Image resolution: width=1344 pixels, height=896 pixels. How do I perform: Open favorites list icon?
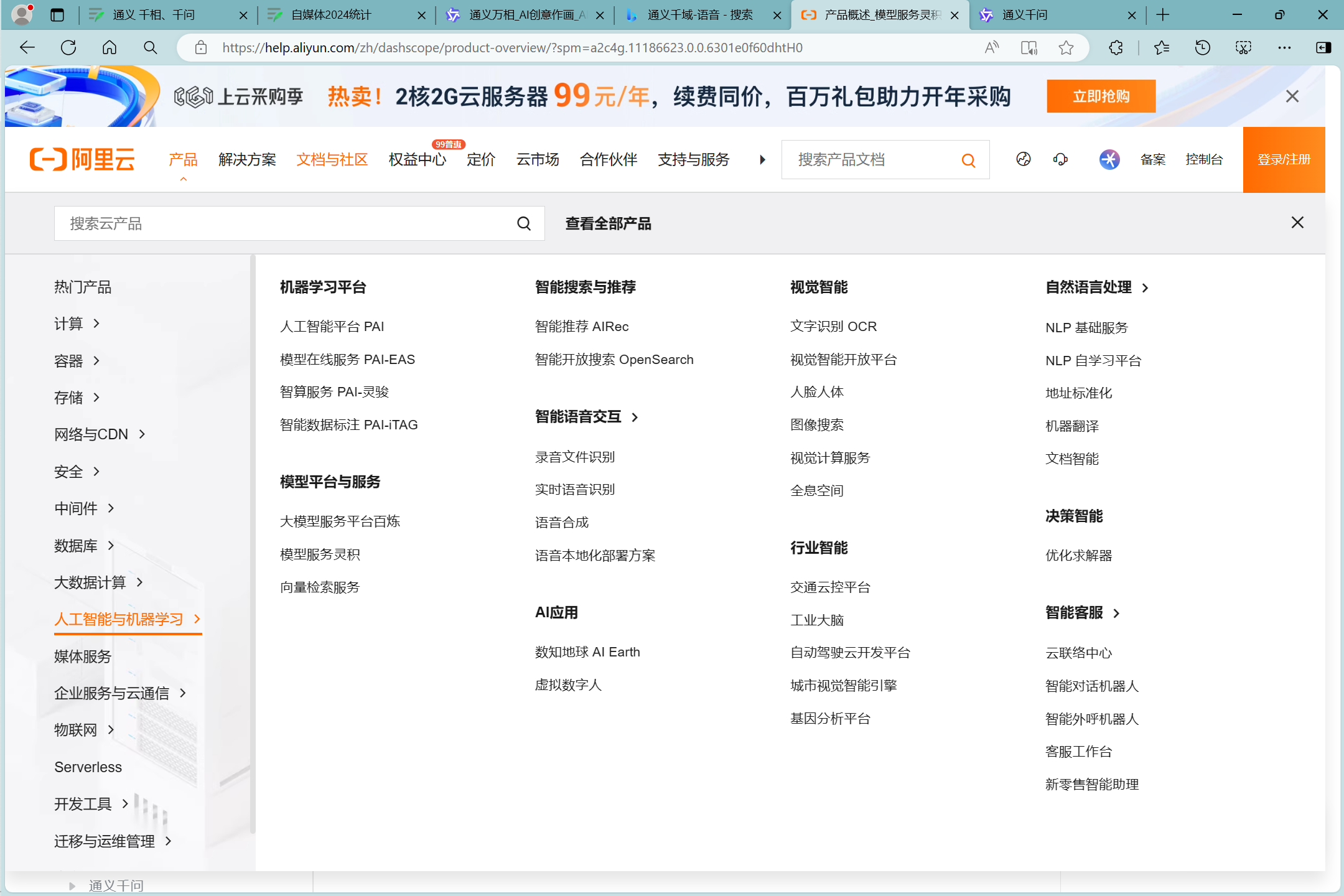[1161, 47]
